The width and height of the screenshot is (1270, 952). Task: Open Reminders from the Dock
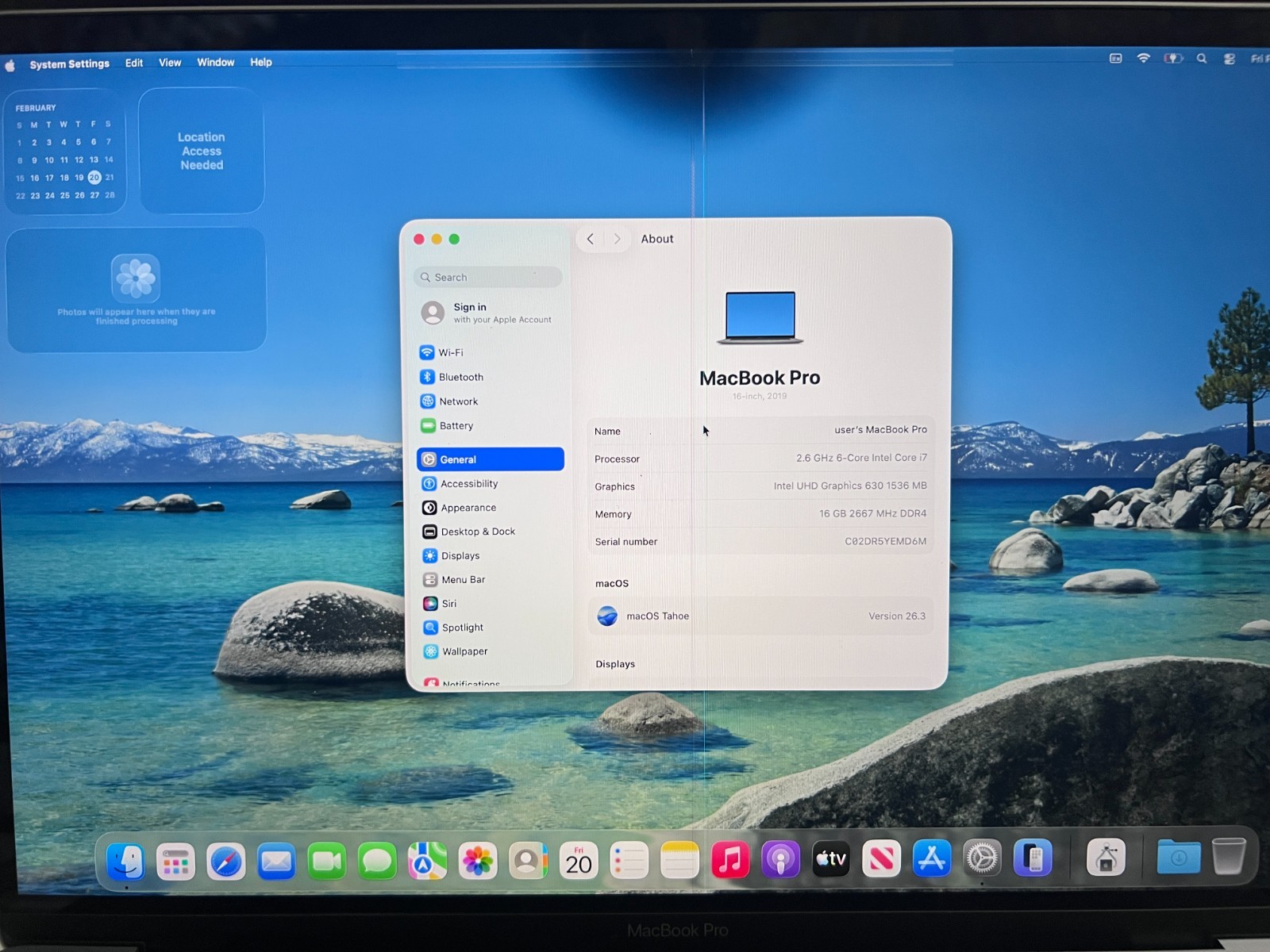click(629, 861)
